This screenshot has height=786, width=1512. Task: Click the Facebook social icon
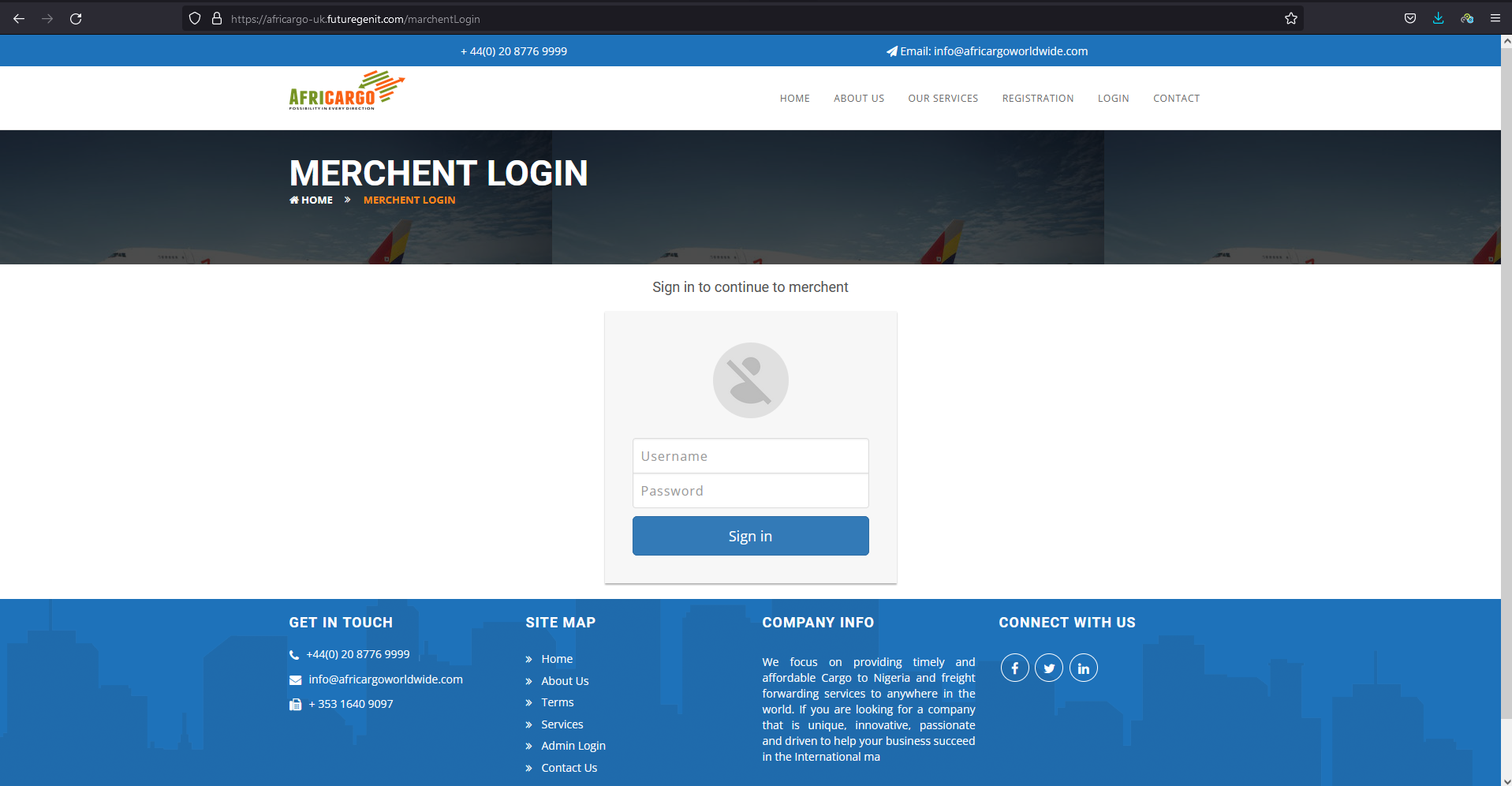pos(1014,668)
